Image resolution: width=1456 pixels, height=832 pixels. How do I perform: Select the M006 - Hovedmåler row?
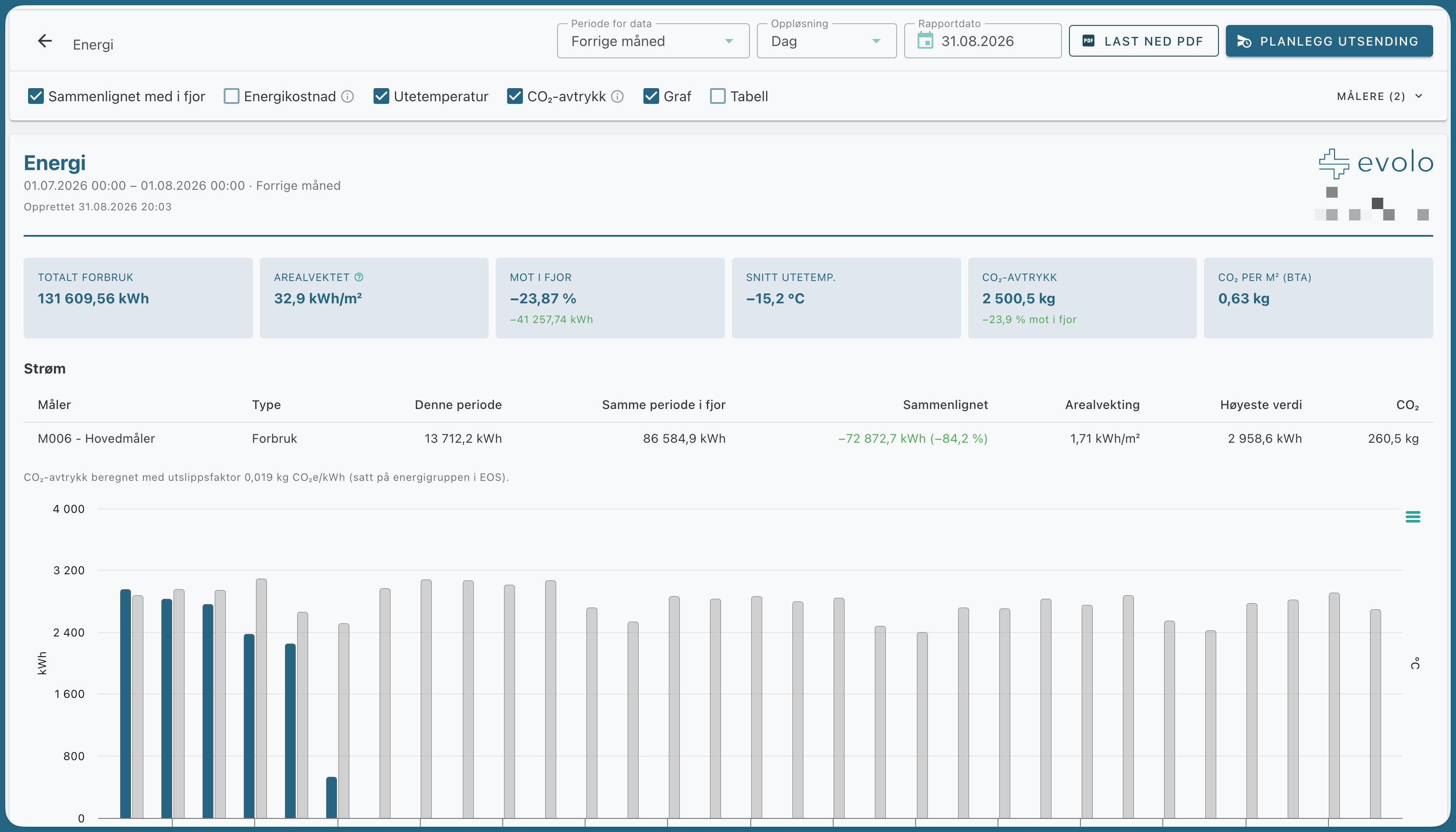(x=728, y=438)
